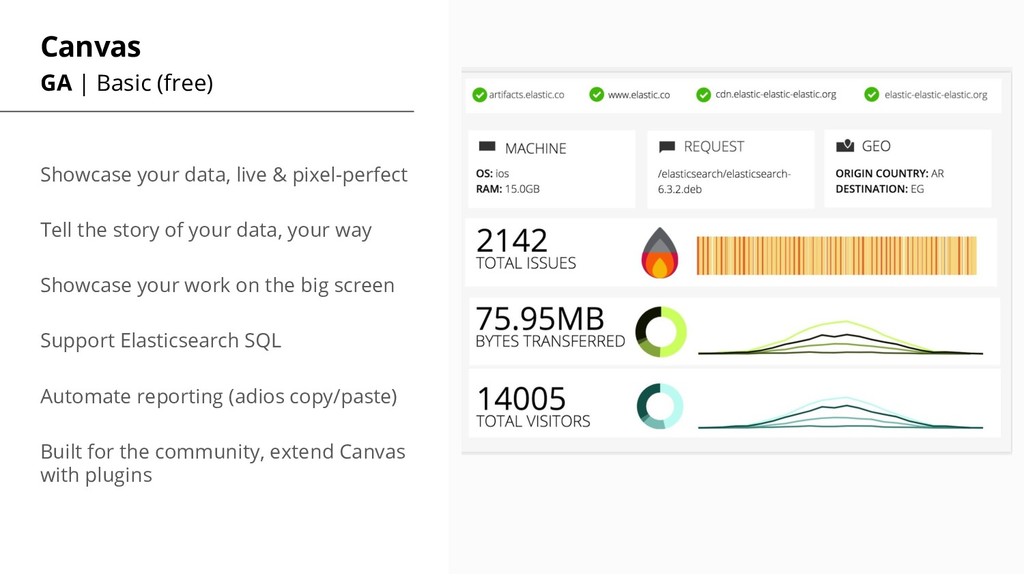The image size is (1024, 576).
Task: Select the 14005 Total Visitors metric
Action: pos(533,407)
